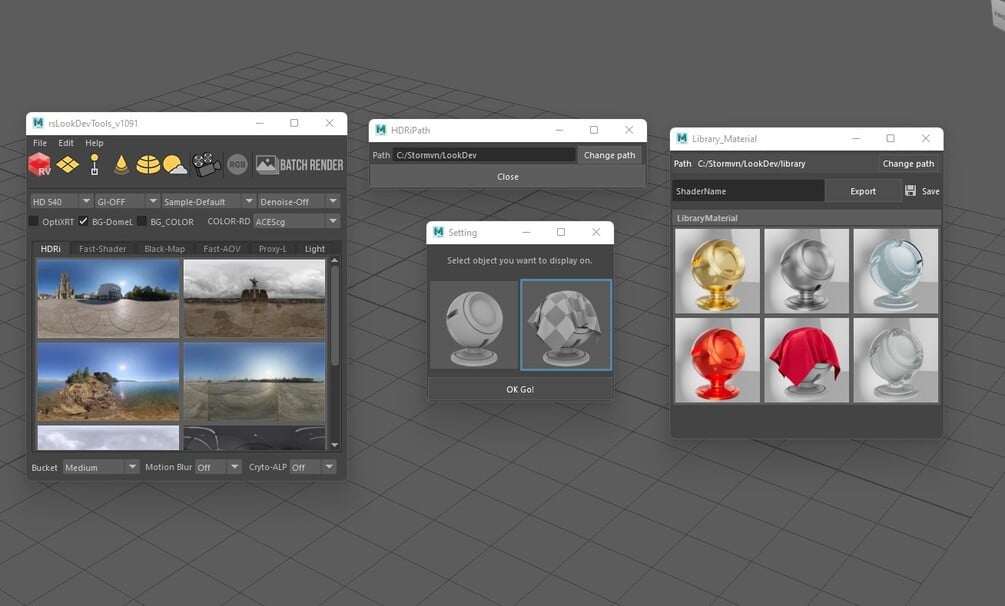This screenshot has width=1005, height=606.
Task: Open Redshift RenderView with the red RV icon
Action: [40, 164]
